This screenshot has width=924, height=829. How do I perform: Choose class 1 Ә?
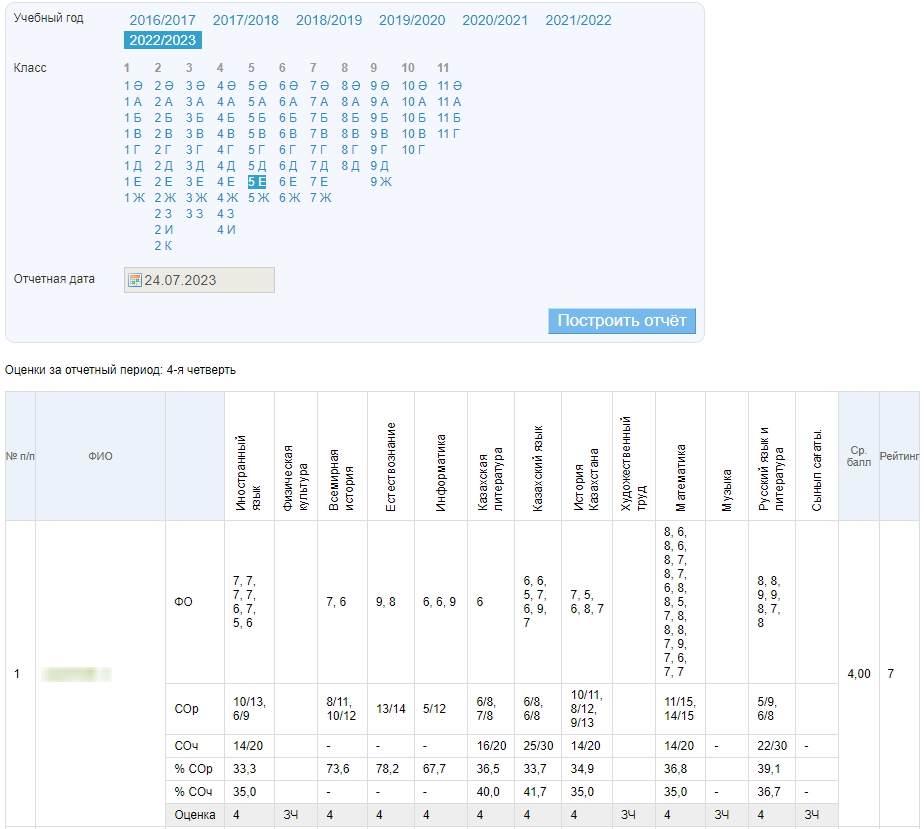click(133, 86)
